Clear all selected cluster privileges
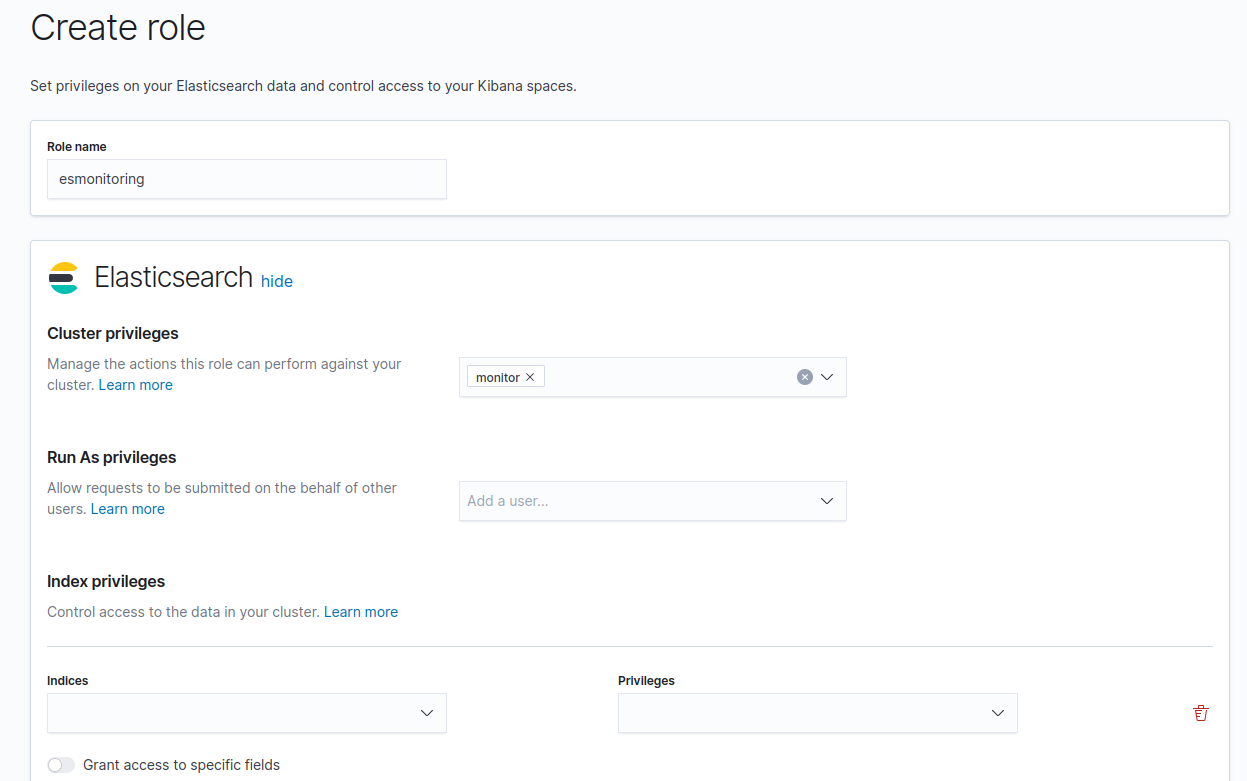1247x781 pixels. [804, 377]
